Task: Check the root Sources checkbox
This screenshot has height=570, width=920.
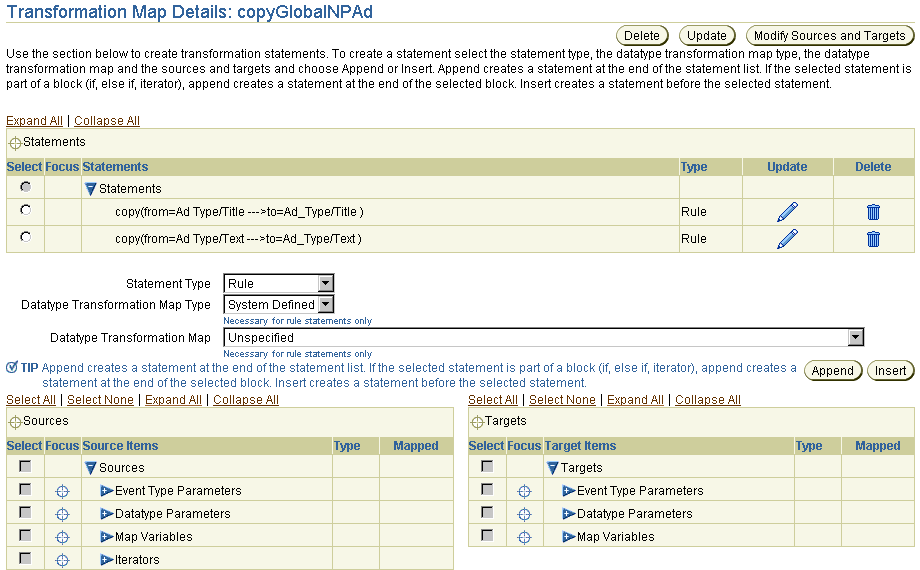Action: coord(25,466)
